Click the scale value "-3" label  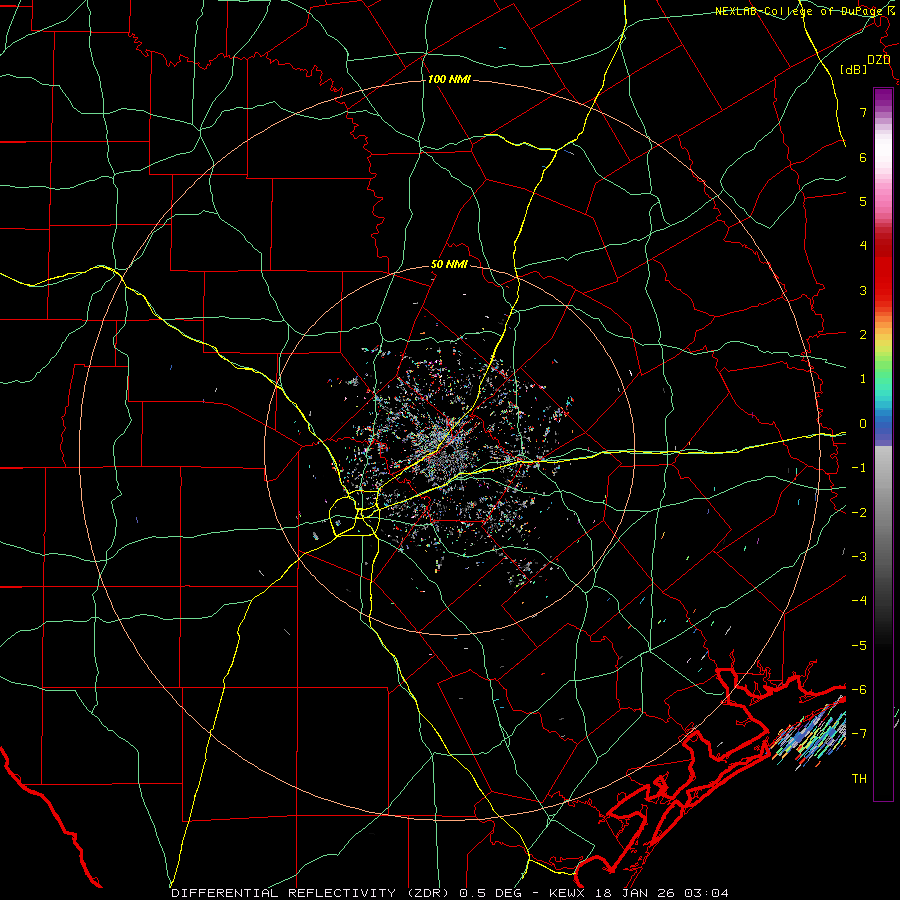pyautogui.click(x=859, y=556)
